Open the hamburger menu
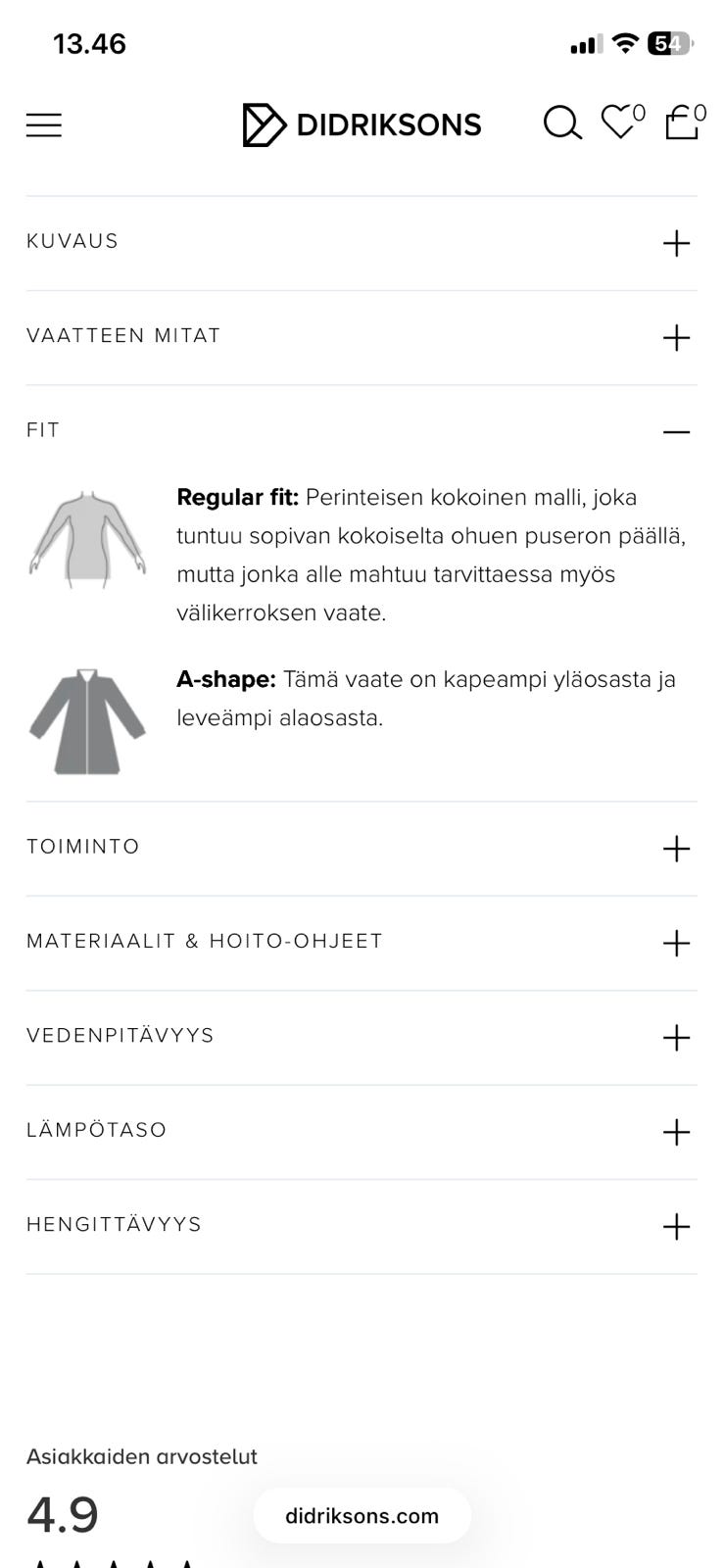 coord(44,125)
